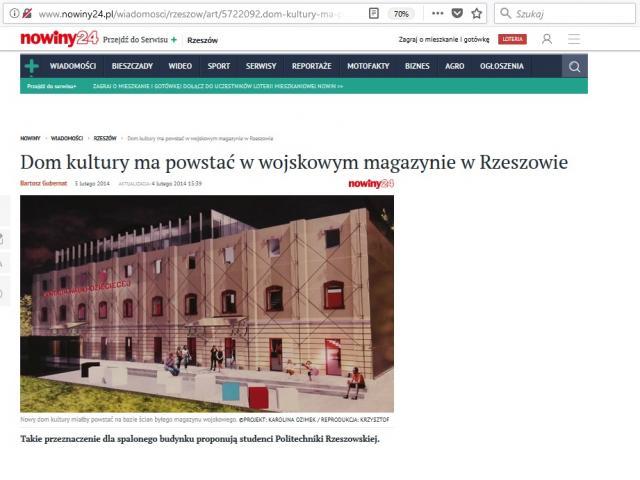Image resolution: width=640 pixels, height=480 pixels.
Task: Open Reader View icon in address bar
Action: click(373, 14)
